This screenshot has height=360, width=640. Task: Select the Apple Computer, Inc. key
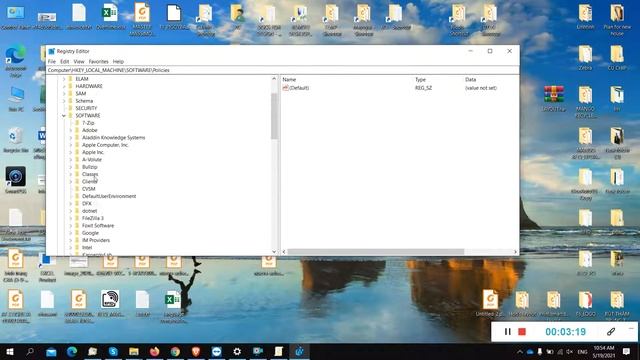(105, 145)
